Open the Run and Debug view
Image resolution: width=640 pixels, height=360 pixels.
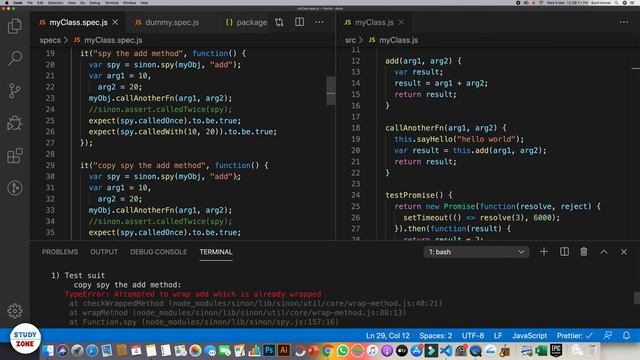click(x=15, y=122)
